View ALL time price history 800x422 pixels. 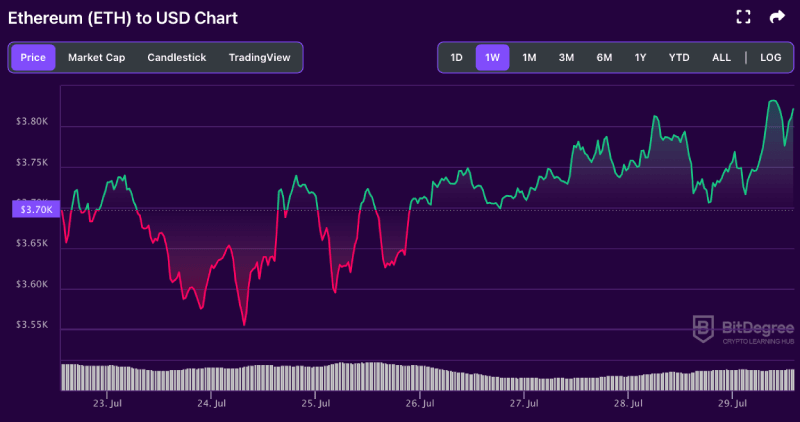[x=721, y=58]
